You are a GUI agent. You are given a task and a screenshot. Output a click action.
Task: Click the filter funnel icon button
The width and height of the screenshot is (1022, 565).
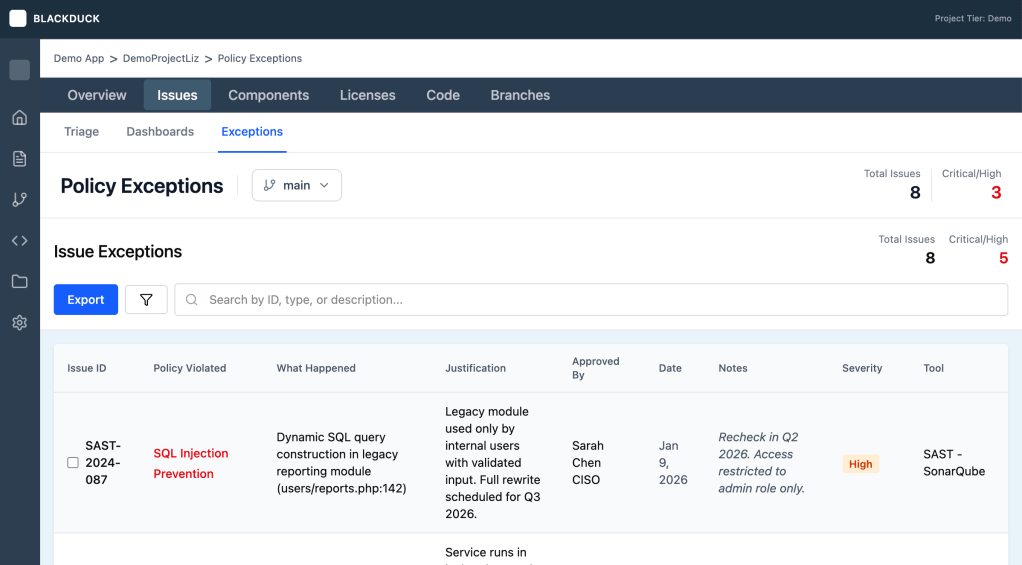146,300
